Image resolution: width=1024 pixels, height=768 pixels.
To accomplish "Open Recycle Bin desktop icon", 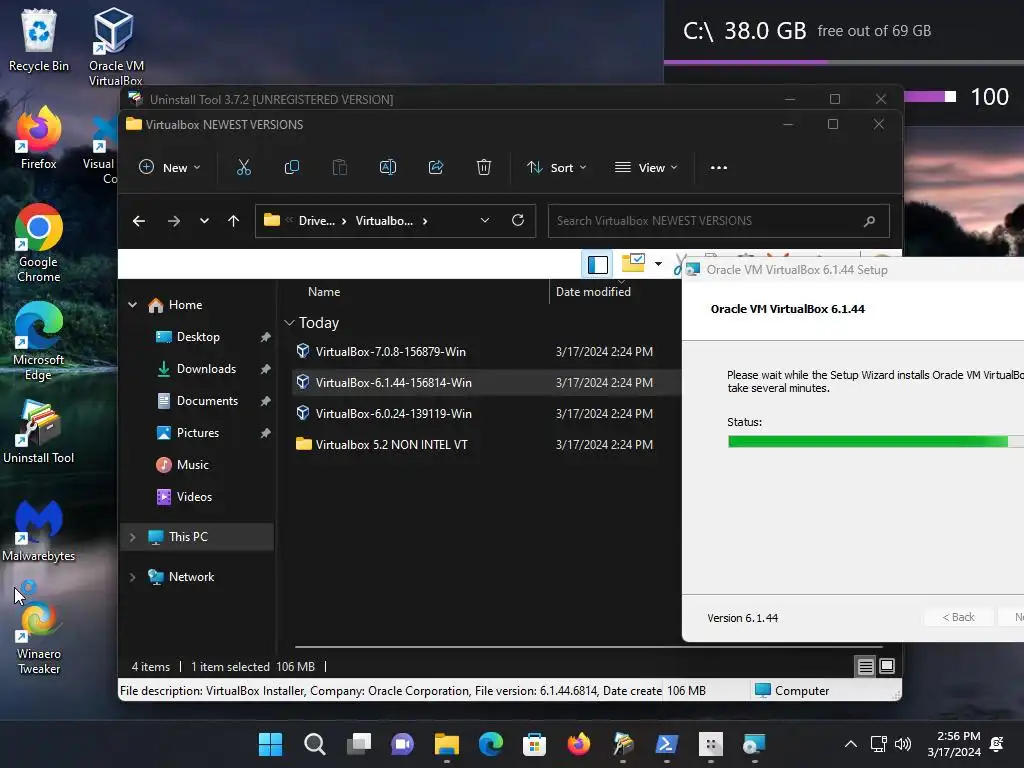I will [x=39, y=40].
